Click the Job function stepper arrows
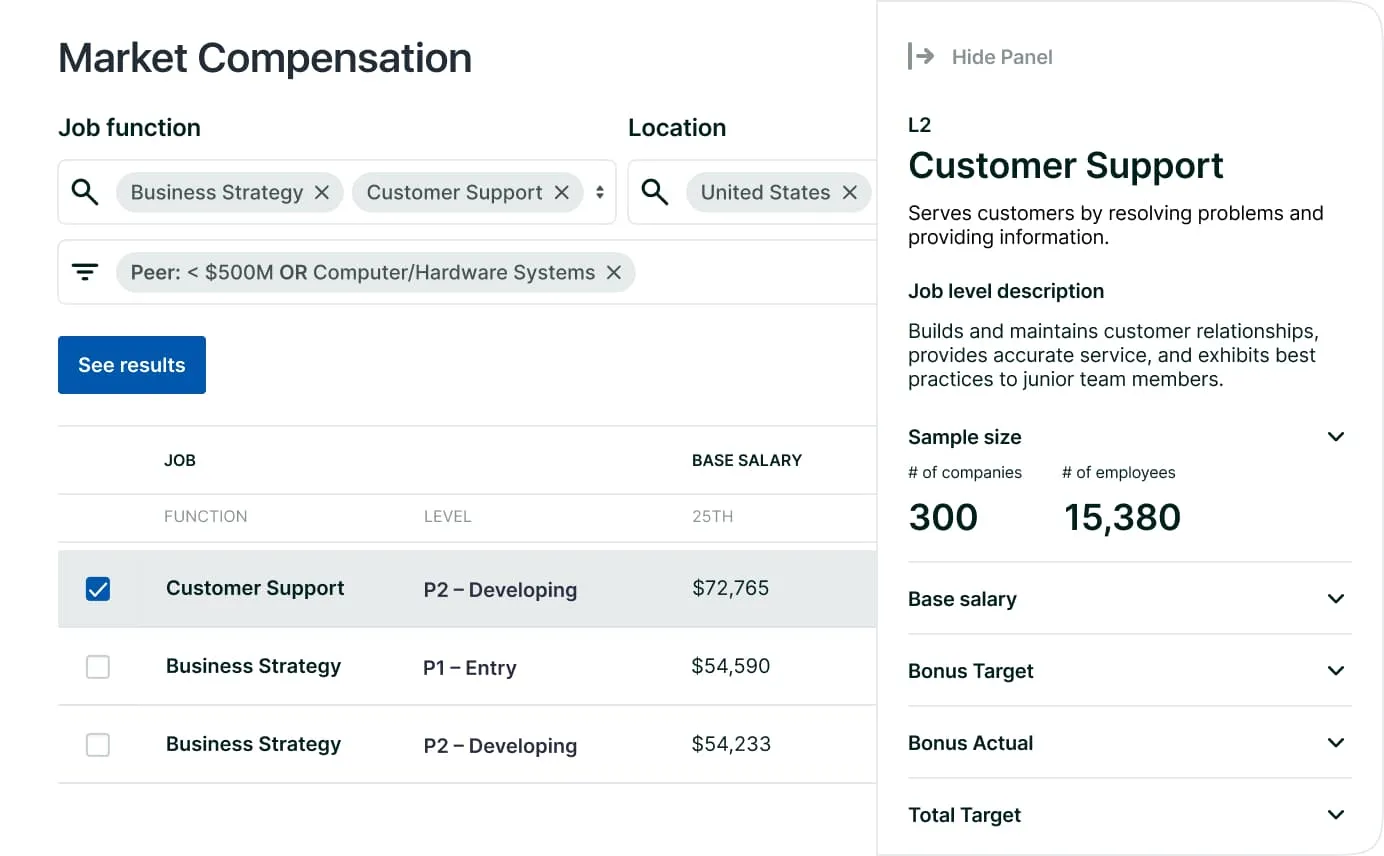Screen dimensions: 1384x856 tap(602, 192)
